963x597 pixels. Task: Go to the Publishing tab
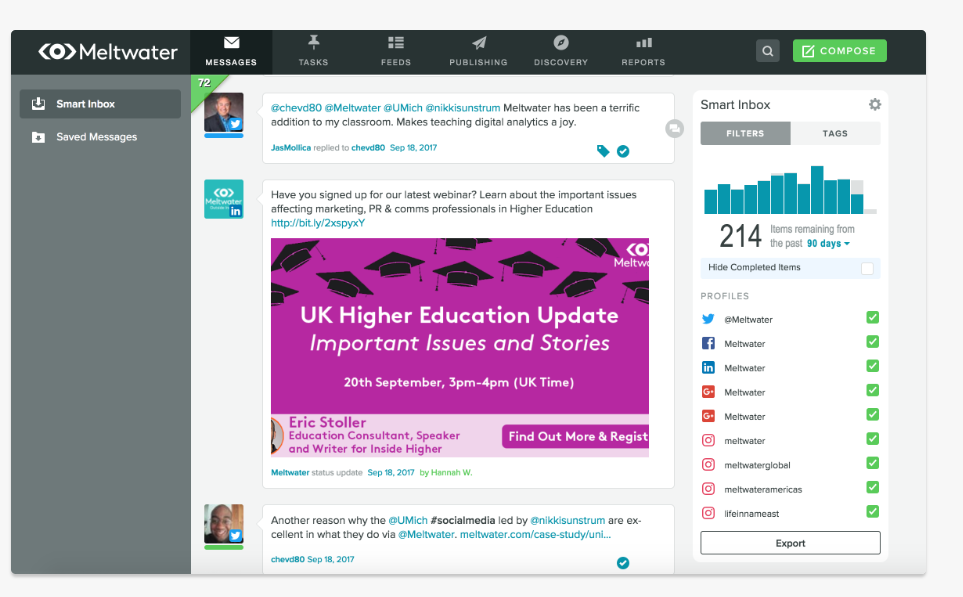pyautogui.click(x=478, y=52)
